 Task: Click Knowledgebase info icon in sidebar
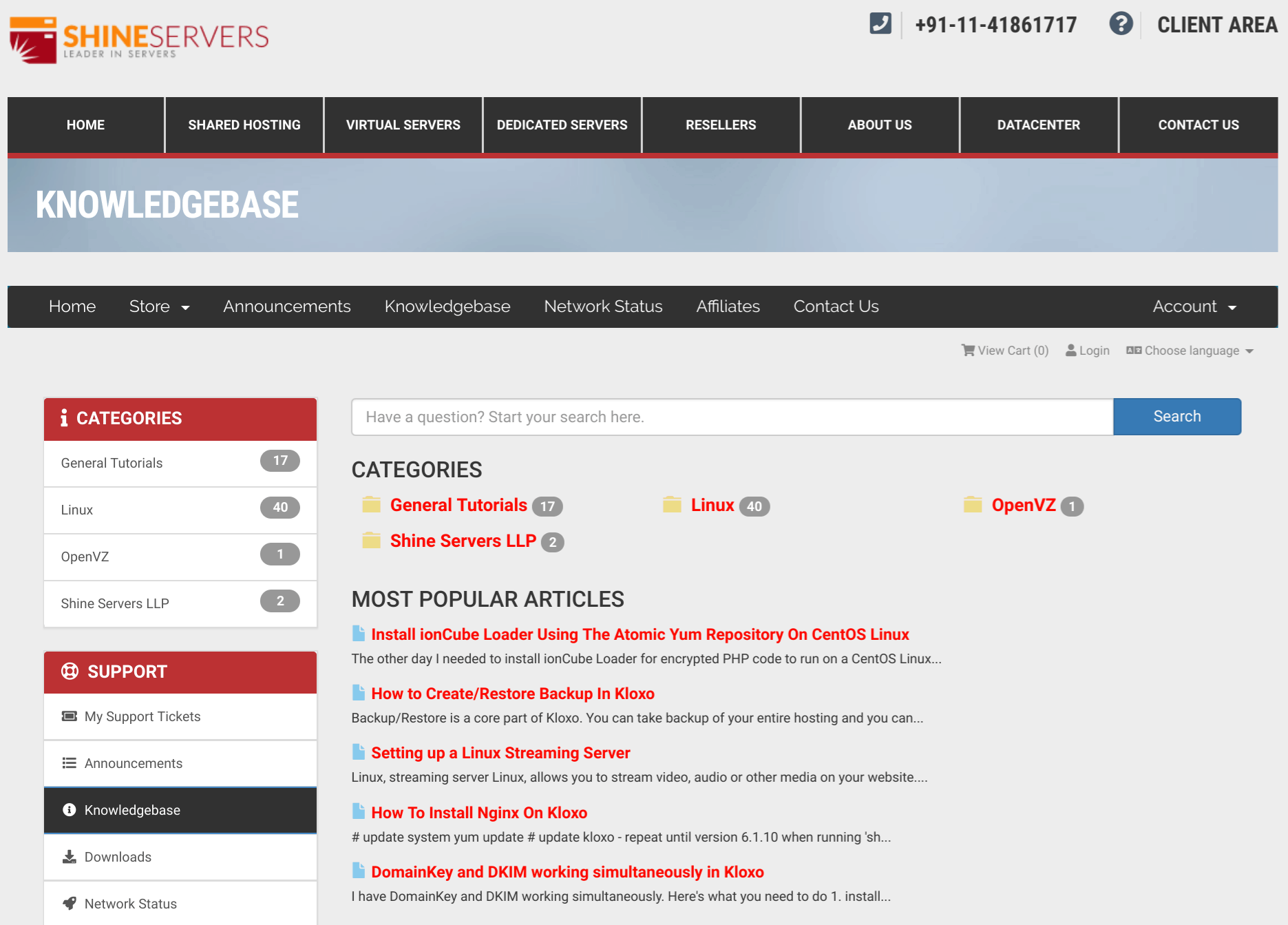(x=70, y=810)
